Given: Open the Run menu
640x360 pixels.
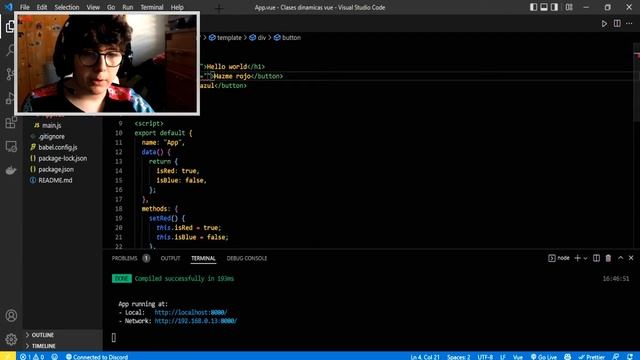Looking at the screenshot, I should (128, 7).
